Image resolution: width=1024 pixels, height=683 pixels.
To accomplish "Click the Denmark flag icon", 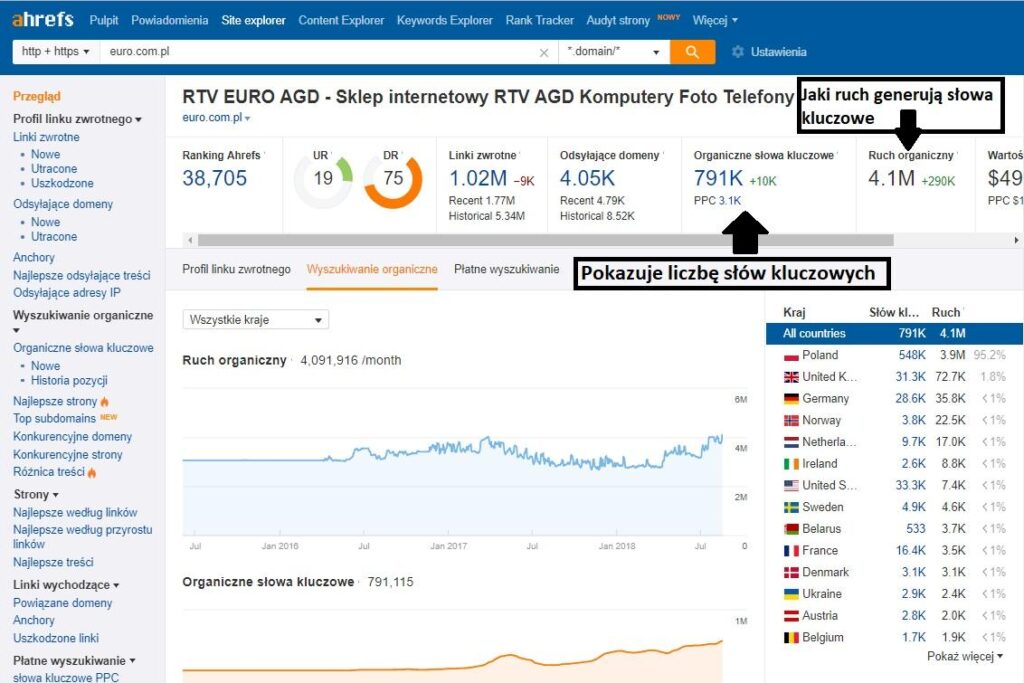I will pyautogui.click(x=791, y=573).
